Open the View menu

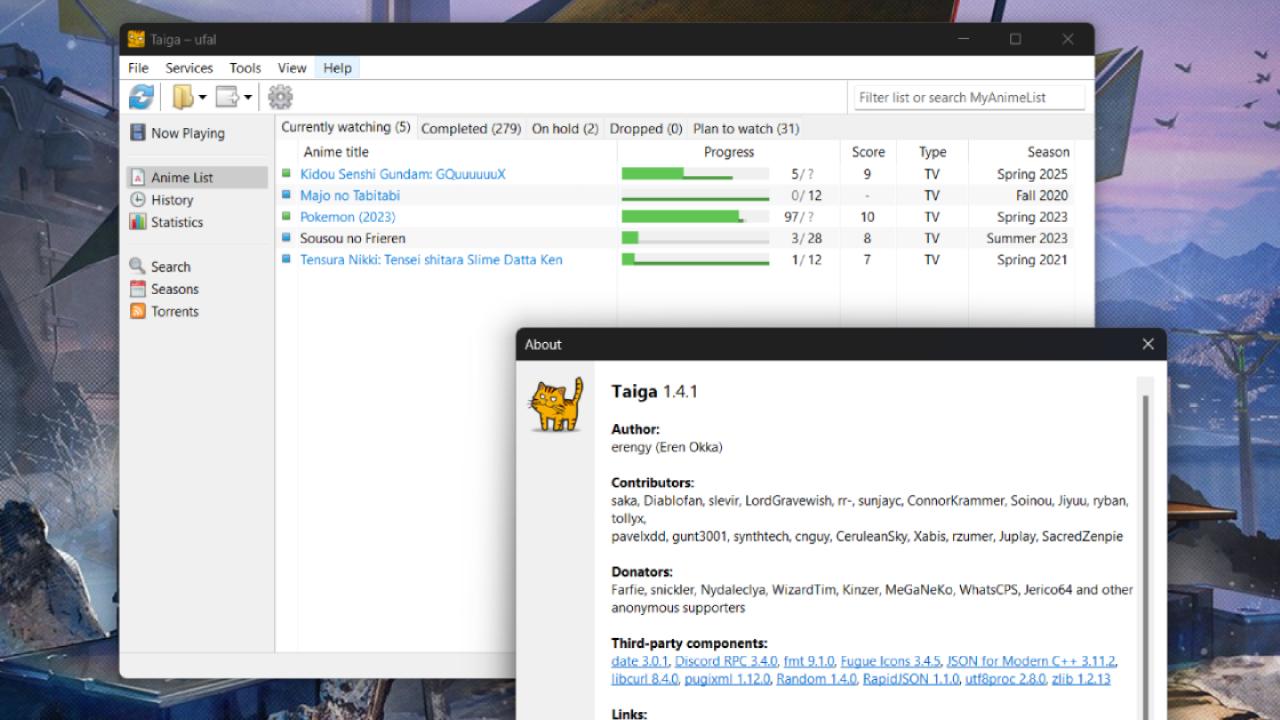tap(292, 68)
